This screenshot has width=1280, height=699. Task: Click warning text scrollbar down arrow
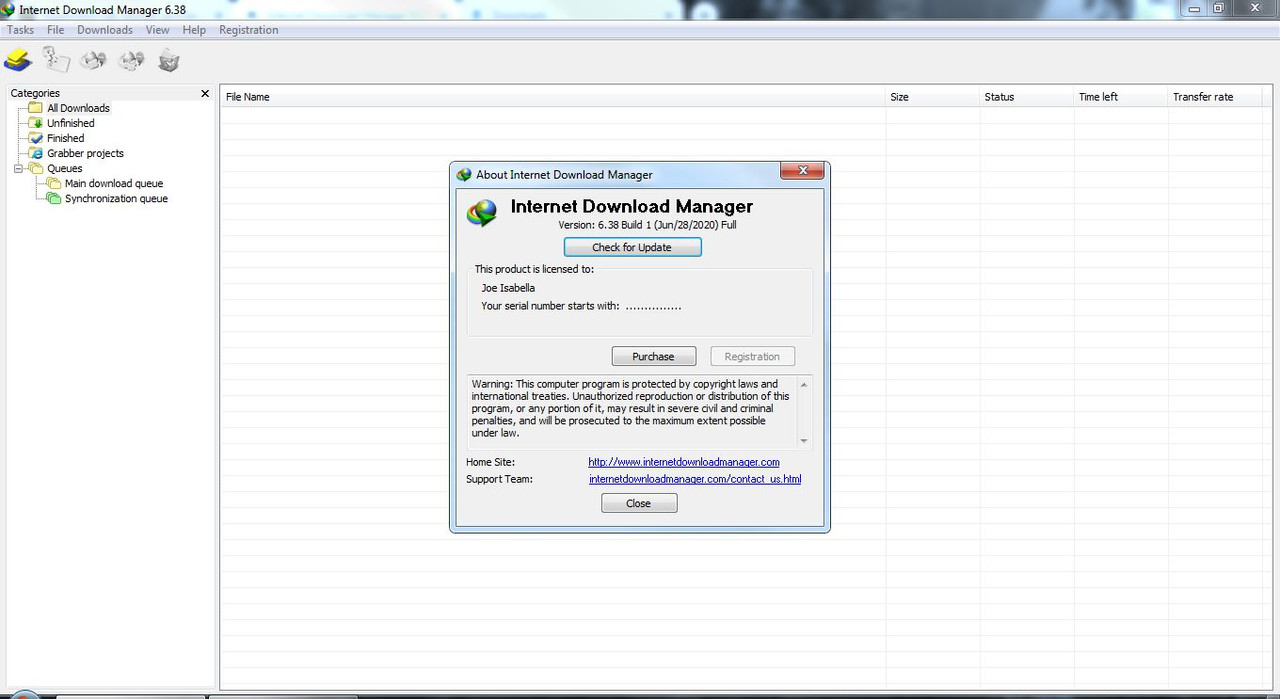[804, 441]
